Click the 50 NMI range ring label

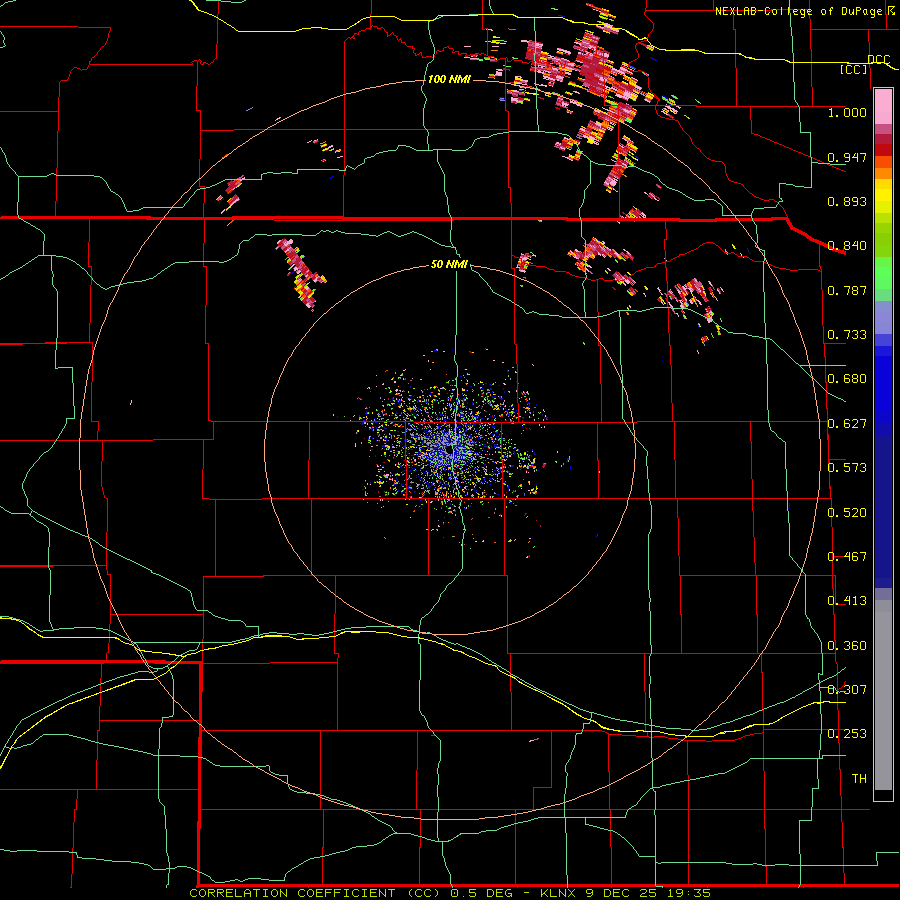pos(449,264)
